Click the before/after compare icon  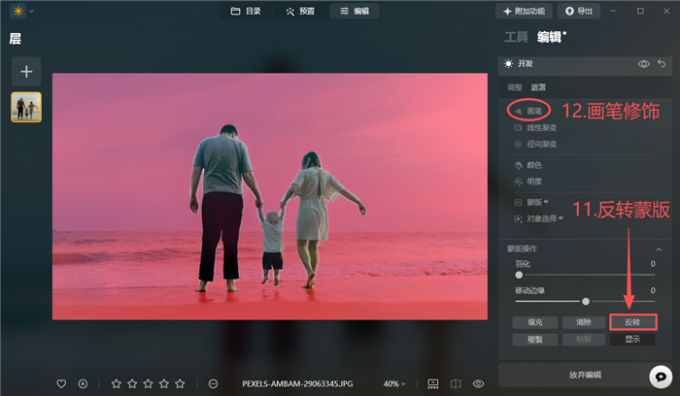[x=456, y=384]
